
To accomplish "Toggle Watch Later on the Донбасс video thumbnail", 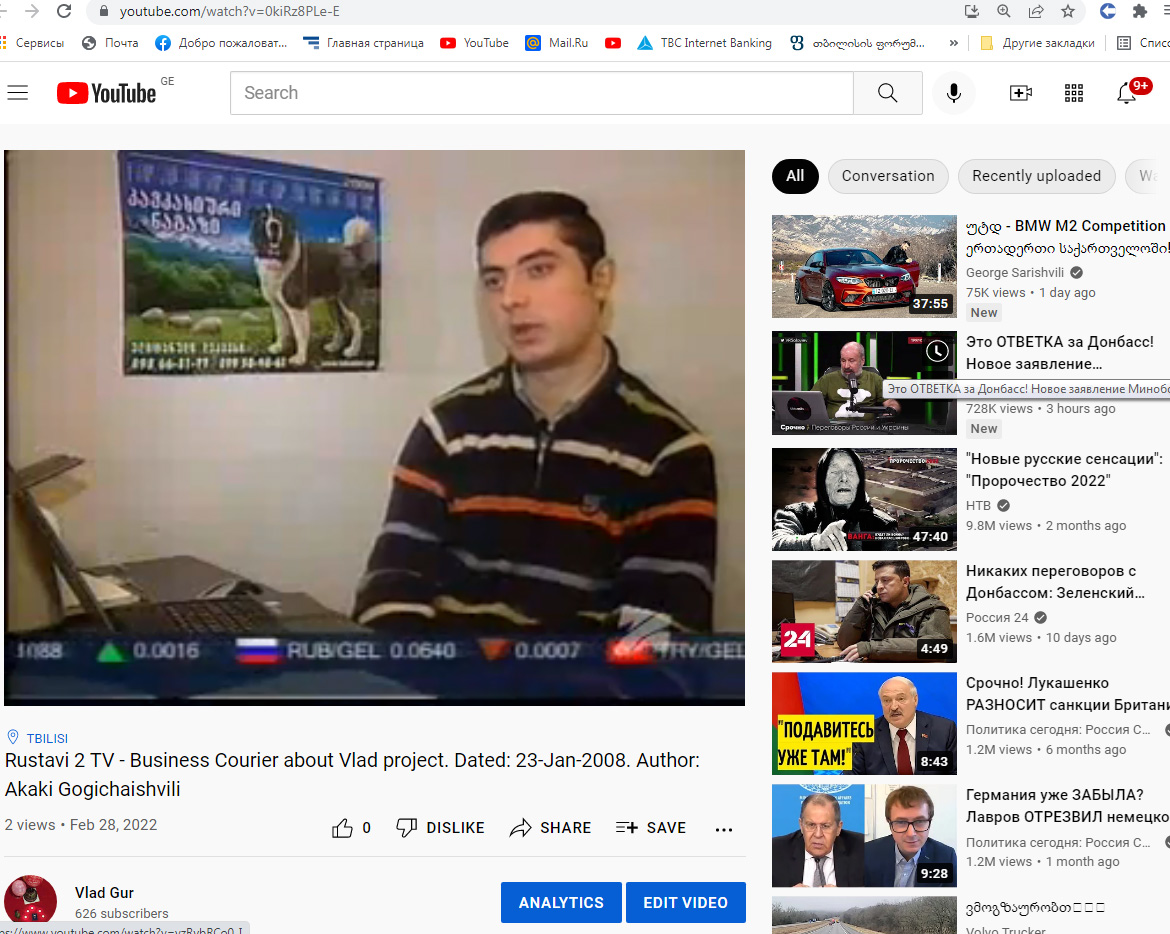I will [937, 351].
